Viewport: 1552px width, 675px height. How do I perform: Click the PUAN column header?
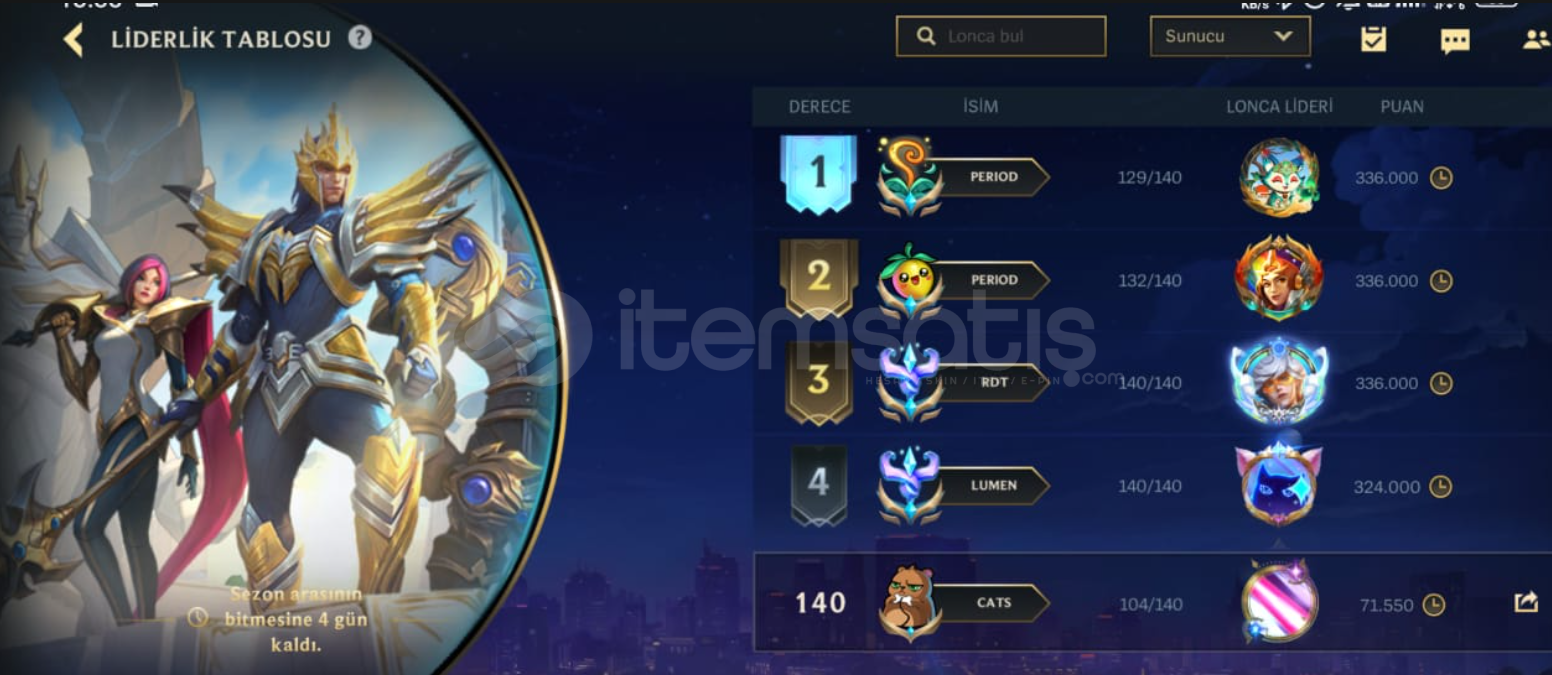tap(1402, 106)
